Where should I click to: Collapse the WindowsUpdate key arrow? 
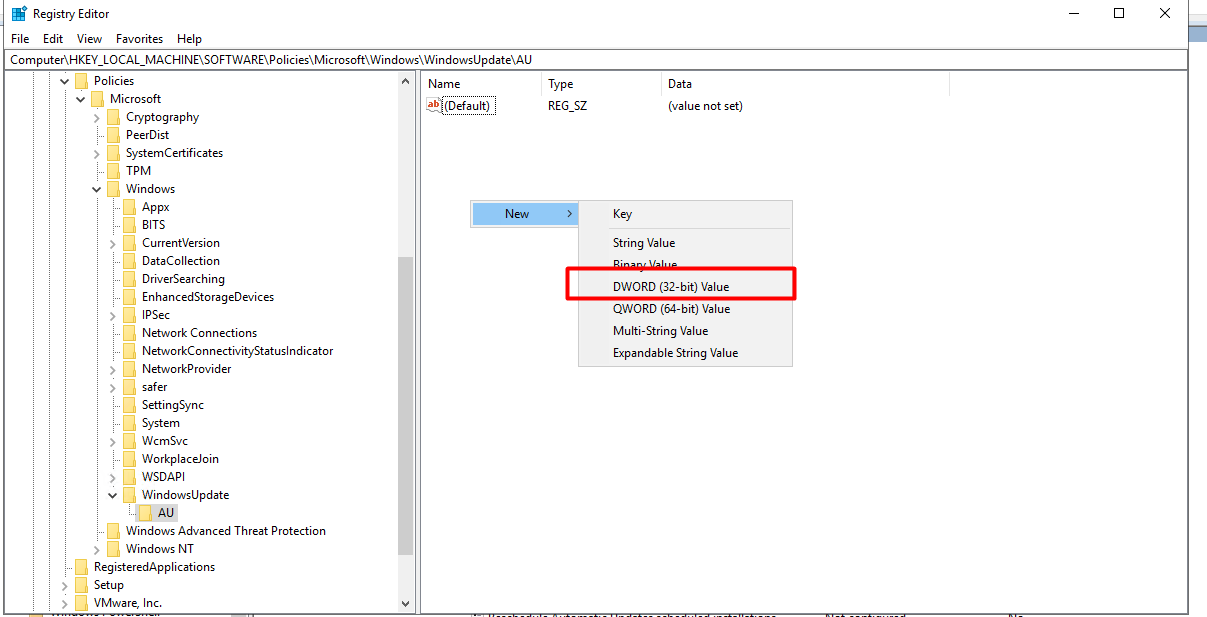point(113,495)
